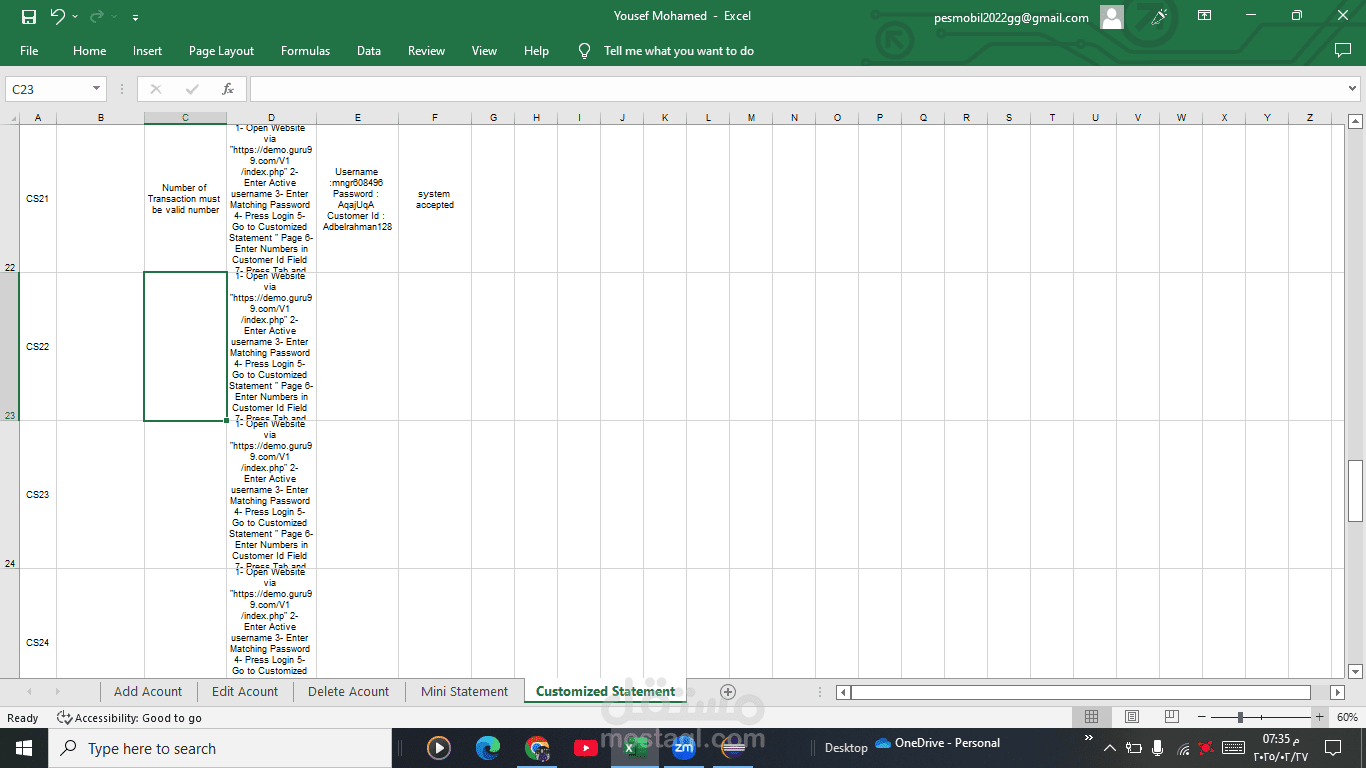The width and height of the screenshot is (1366, 768).
Task: Click cell containing CS24
Action: (x=37, y=623)
